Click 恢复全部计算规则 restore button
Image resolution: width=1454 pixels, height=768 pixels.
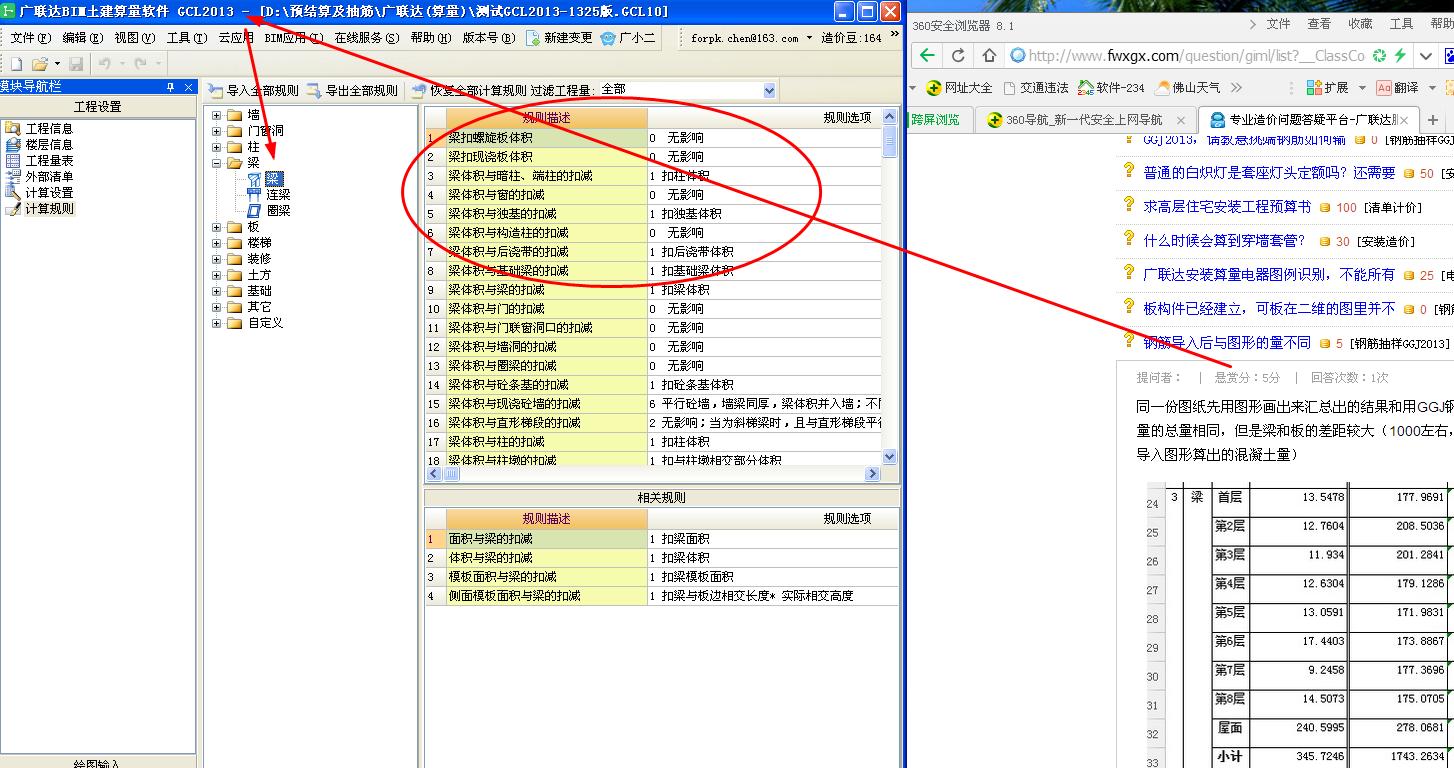pos(468,90)
